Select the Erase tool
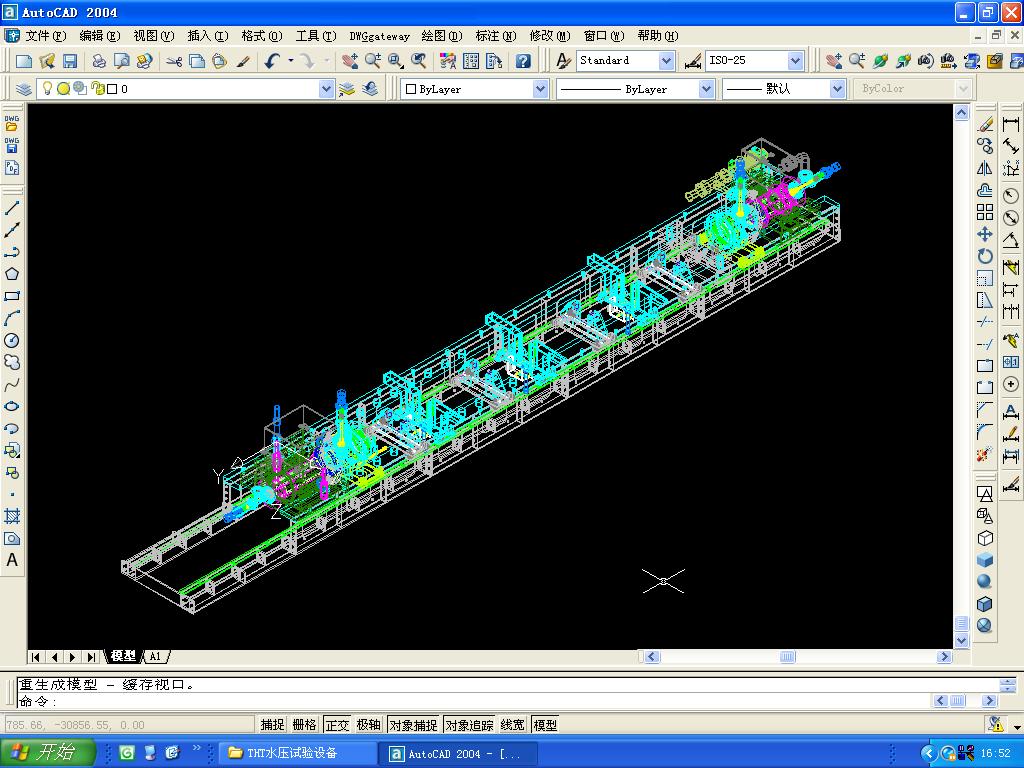The image size is (1024, 768). click(x=985, y=123)
